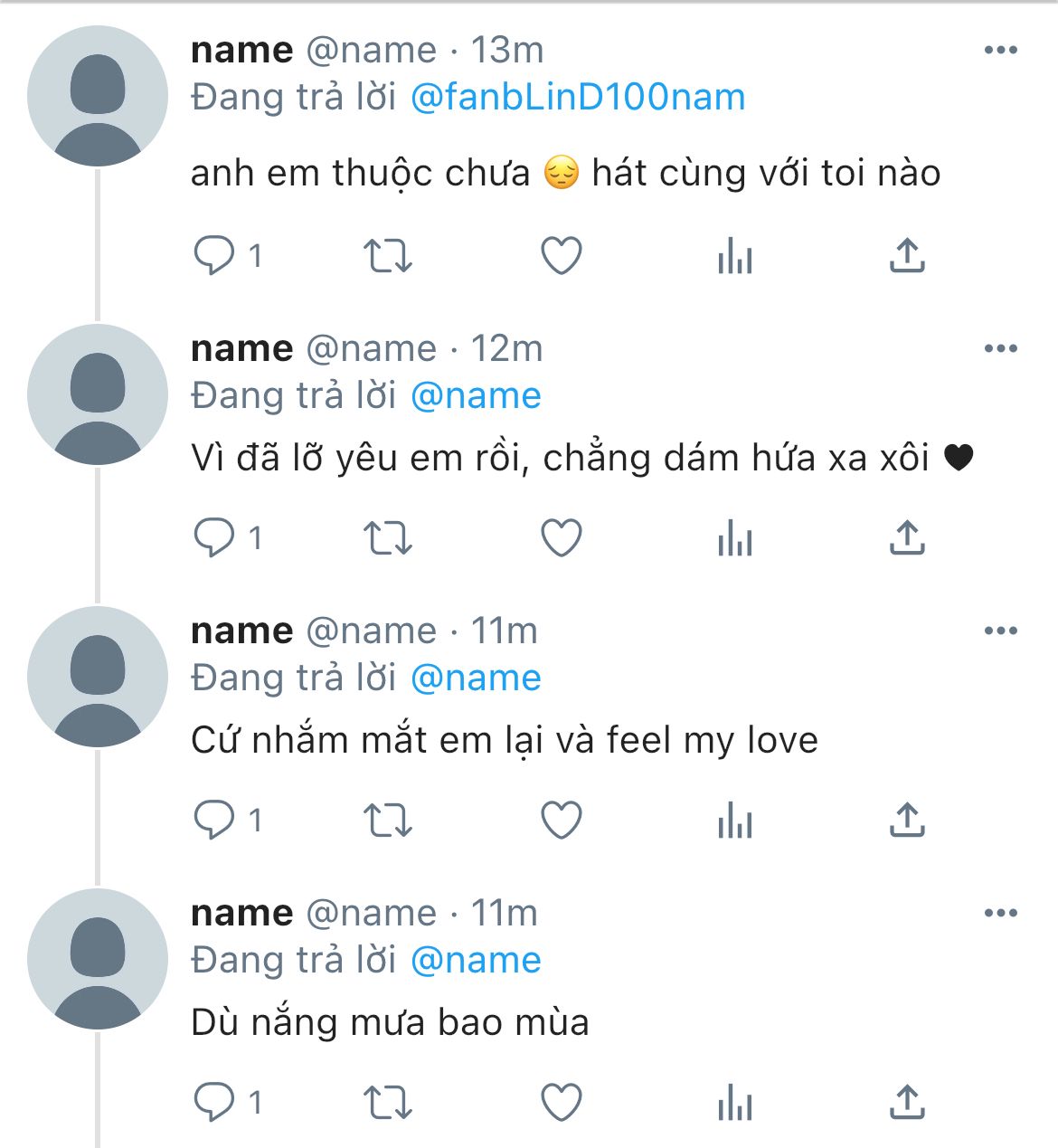The width and height of the screenshot is (1058, 1148).
Task: Share the 'Vì đã lỡ yêu em rồi' tweet
Action: click(906, 538)
